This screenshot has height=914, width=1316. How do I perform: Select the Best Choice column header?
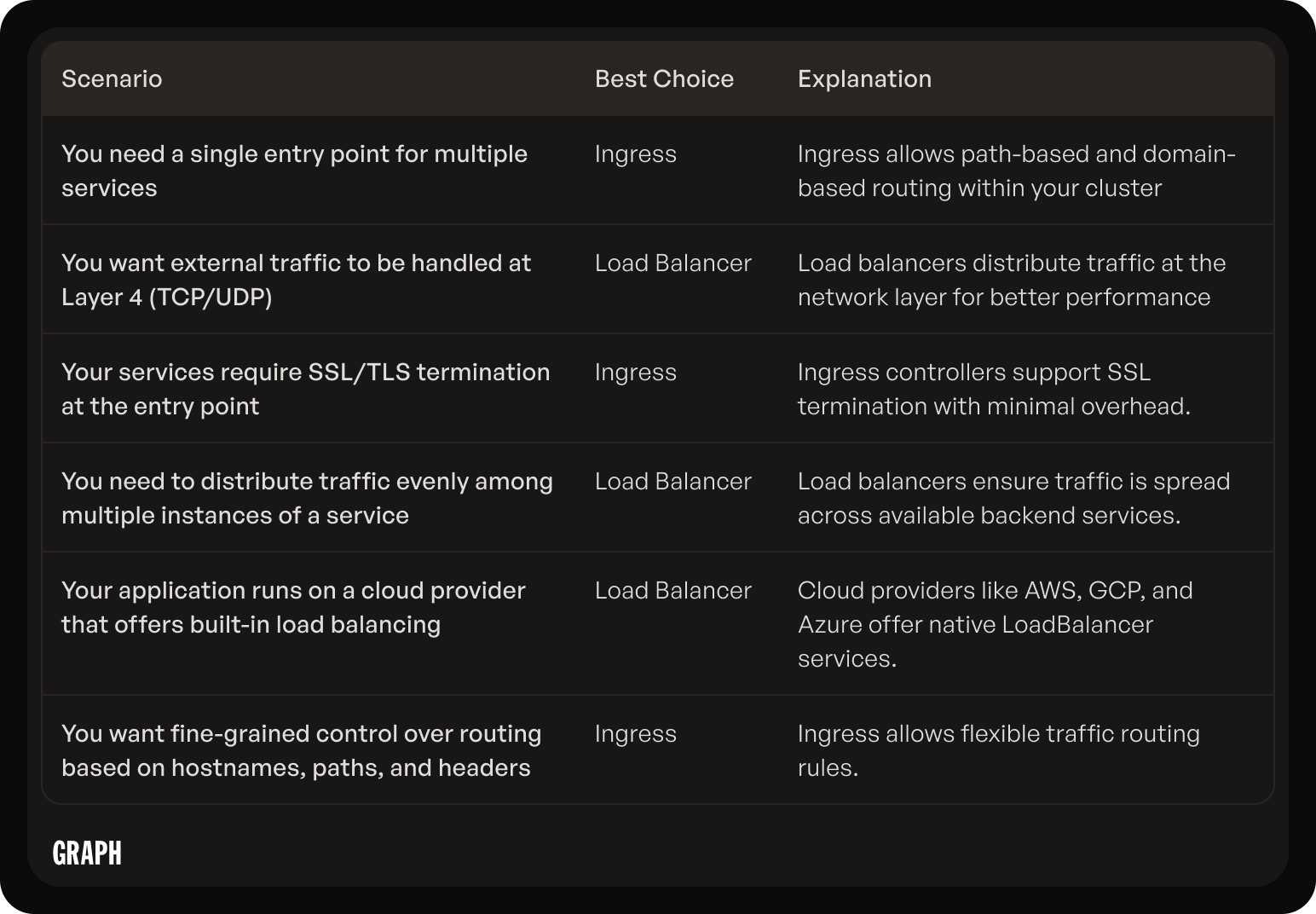(664, 78)
